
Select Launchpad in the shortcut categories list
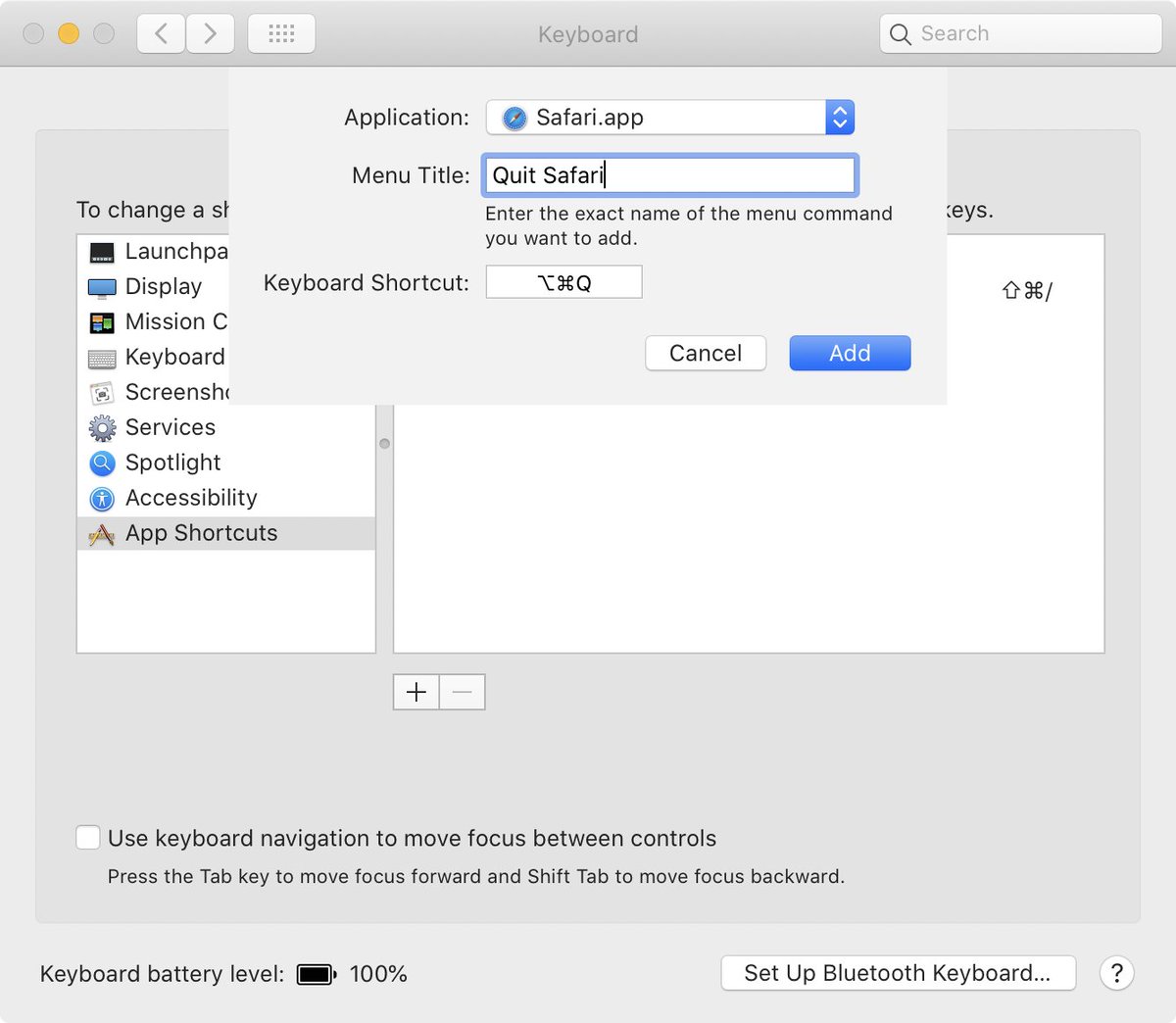(153, 252)
